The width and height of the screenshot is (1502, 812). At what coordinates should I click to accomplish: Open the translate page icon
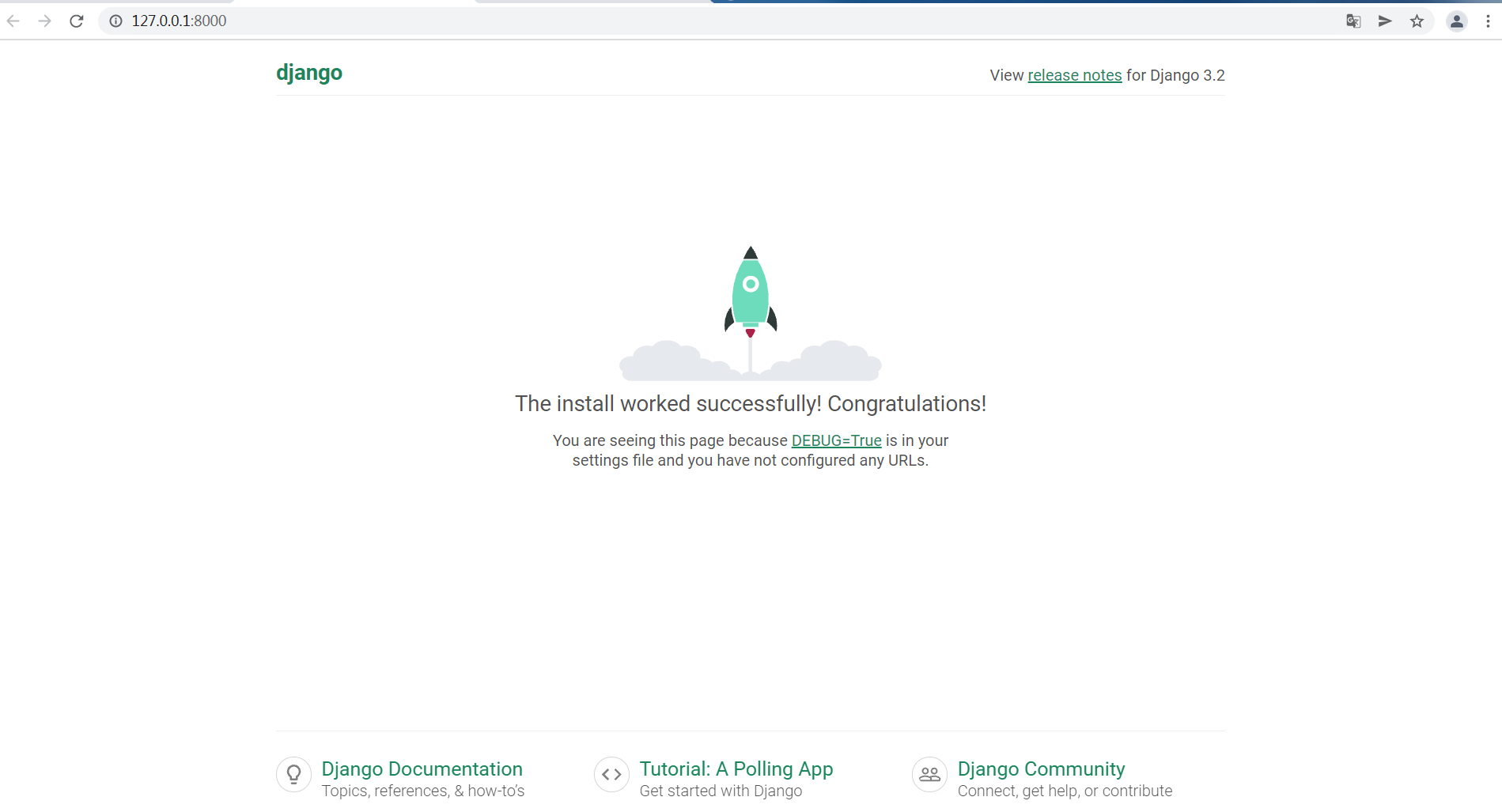pyautogui.click(x=1353, y=21)
